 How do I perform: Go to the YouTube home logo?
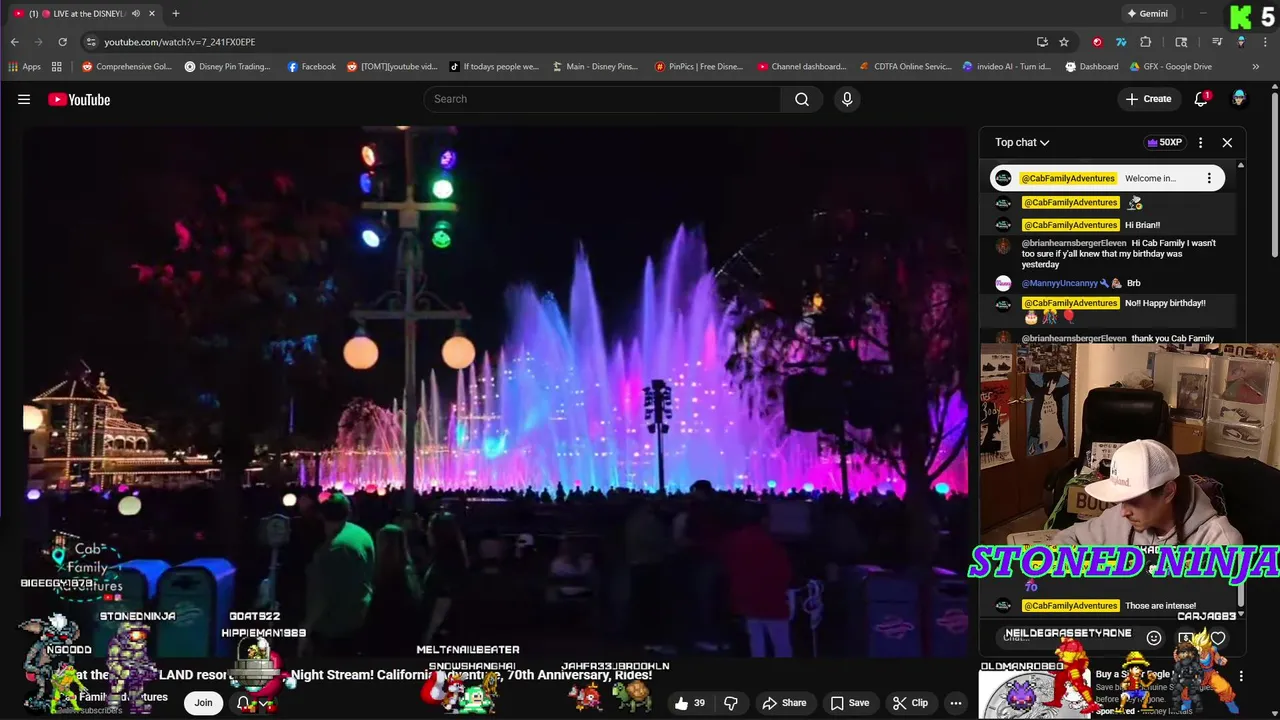tap(79, 99)
